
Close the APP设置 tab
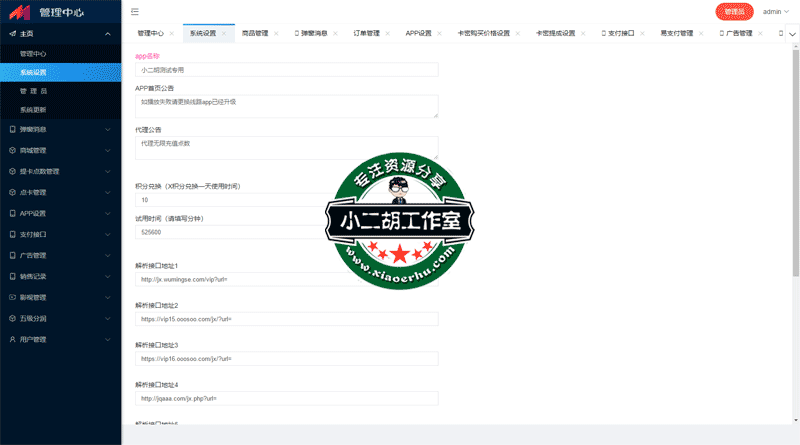[439, 34]
